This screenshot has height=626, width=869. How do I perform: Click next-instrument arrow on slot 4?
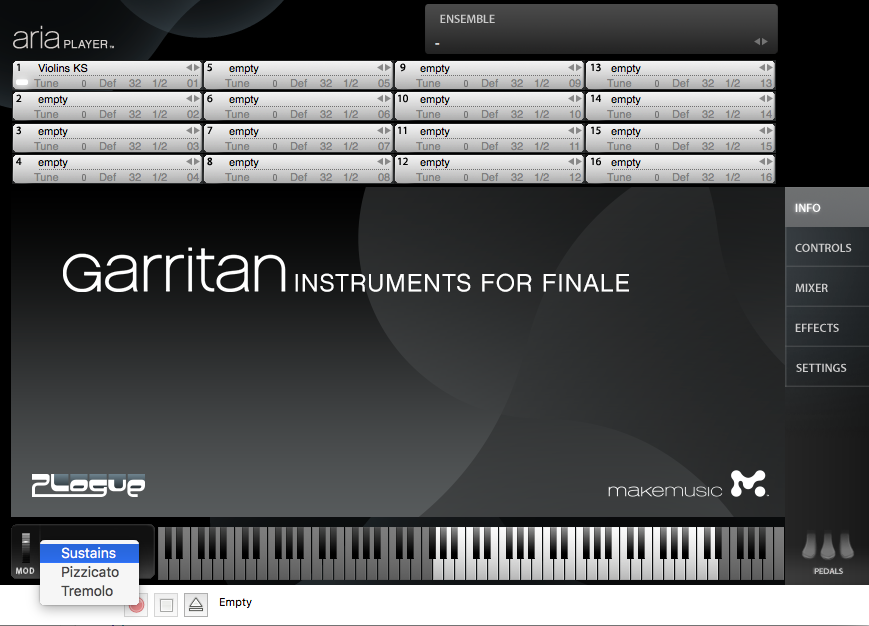[x=196, y=162]
